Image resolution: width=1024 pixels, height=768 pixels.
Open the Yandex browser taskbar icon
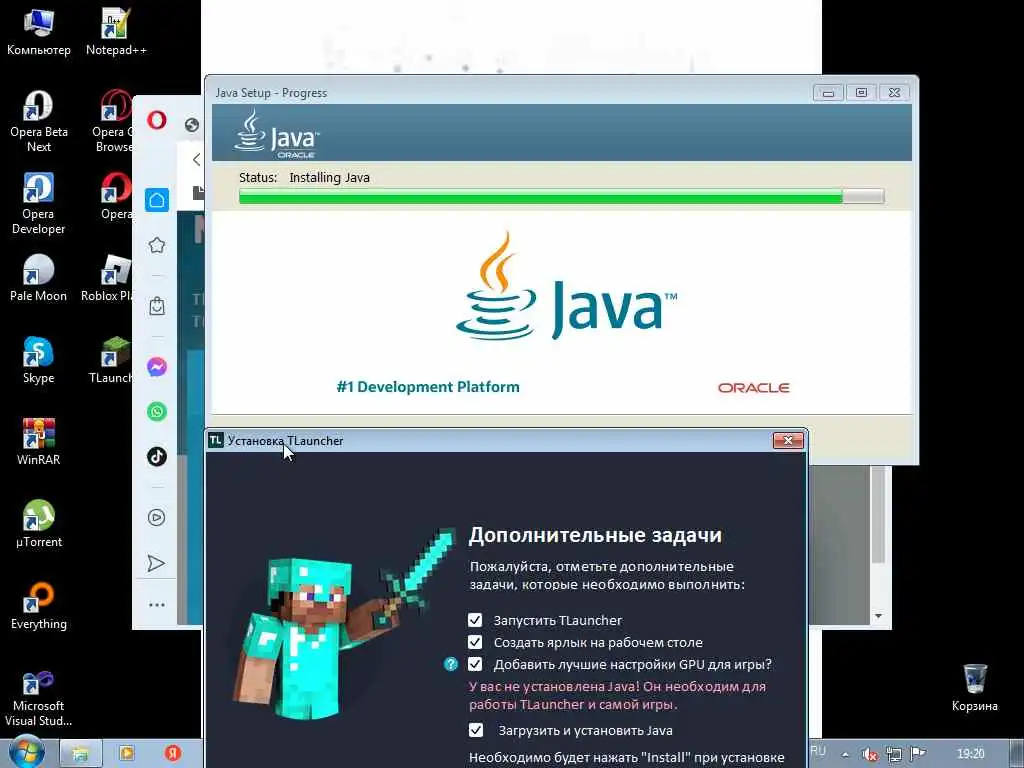(172, 754)
